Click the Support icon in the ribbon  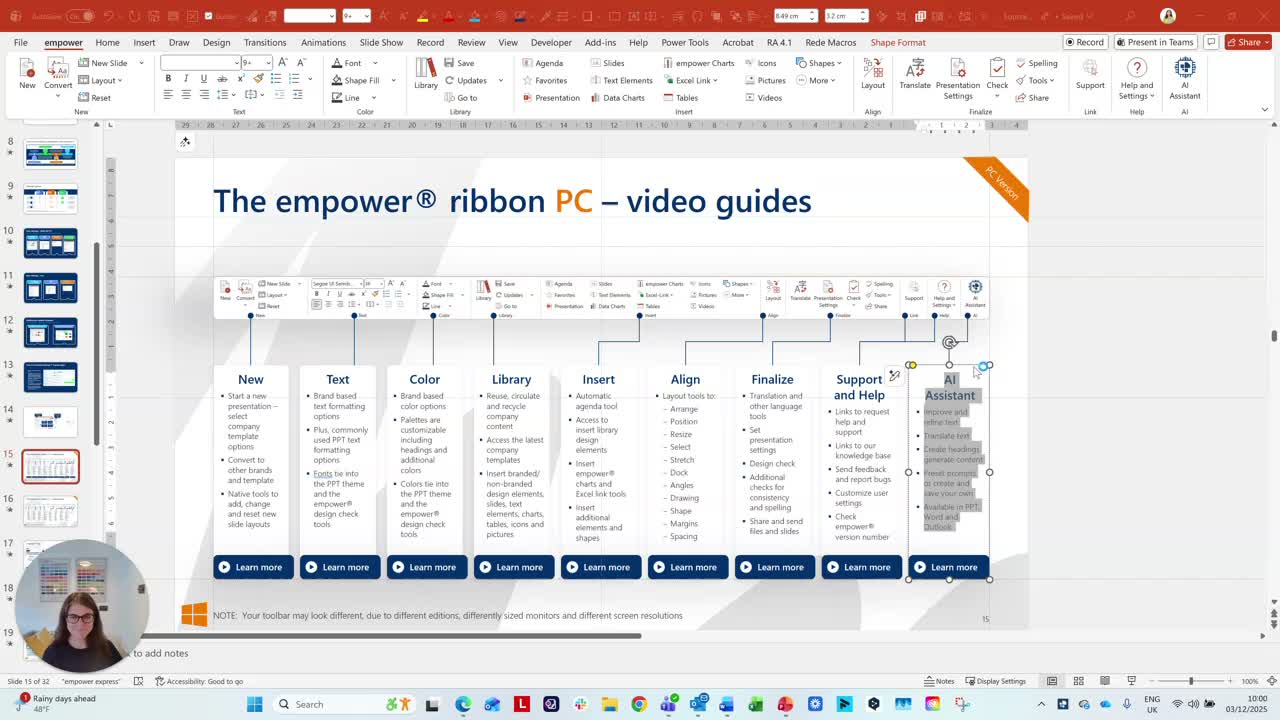point(1090,74)
